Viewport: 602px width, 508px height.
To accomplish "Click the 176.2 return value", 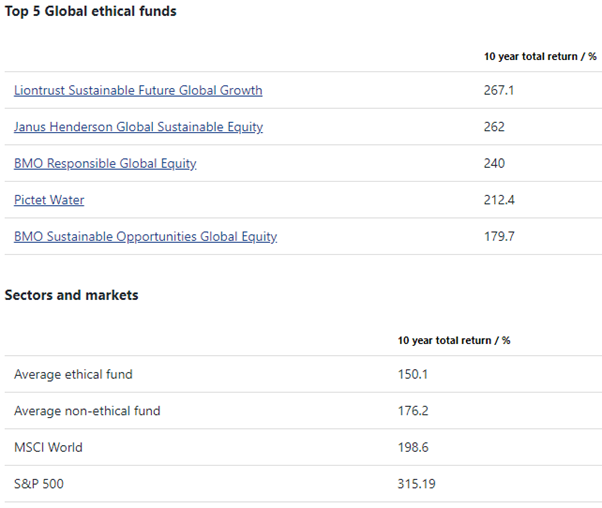I will pyautogui.click(x=413, y=410).
